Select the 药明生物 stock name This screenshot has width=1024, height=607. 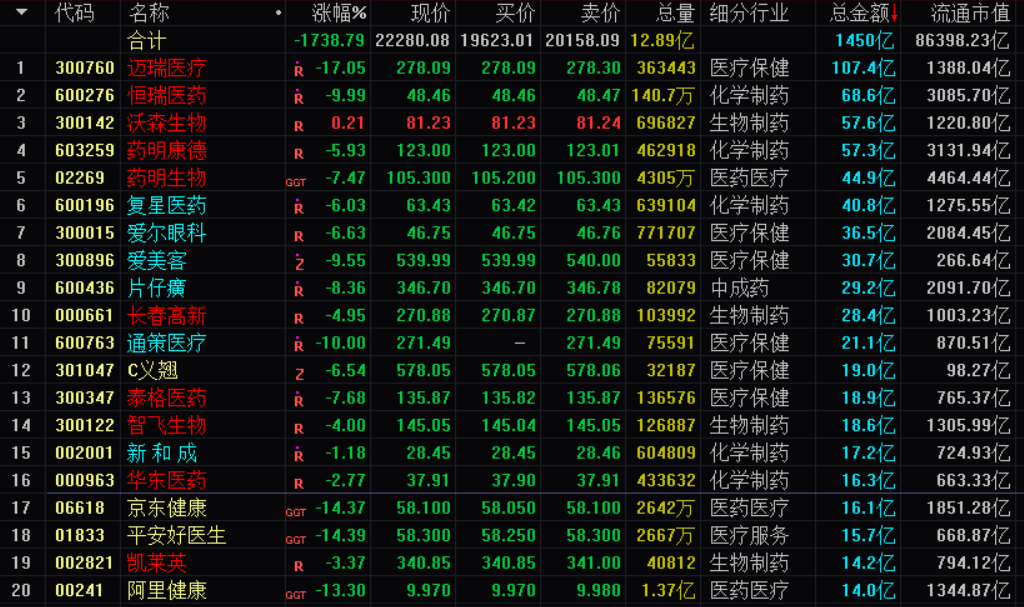167,178
